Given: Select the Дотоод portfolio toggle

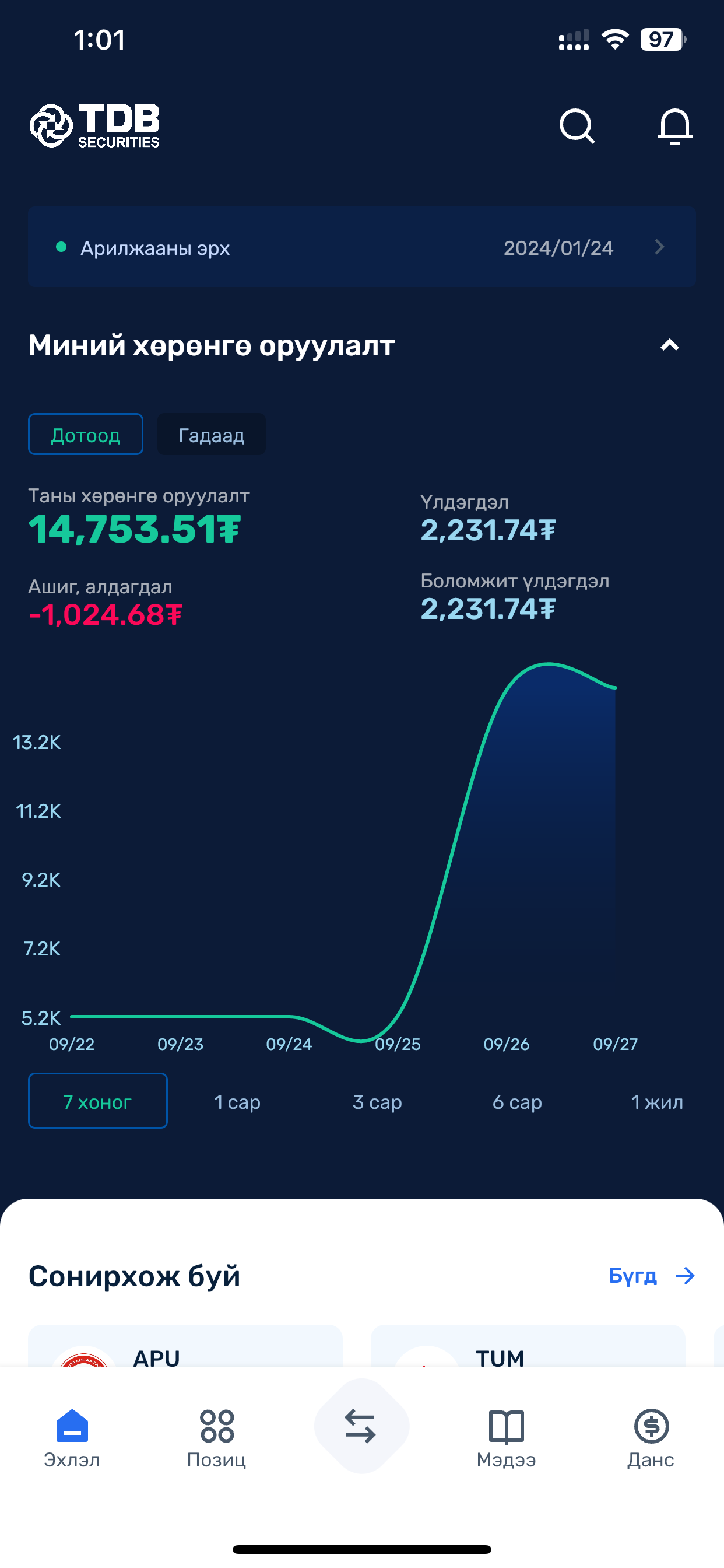Looking at the screenshot, I should coord(86,434).
